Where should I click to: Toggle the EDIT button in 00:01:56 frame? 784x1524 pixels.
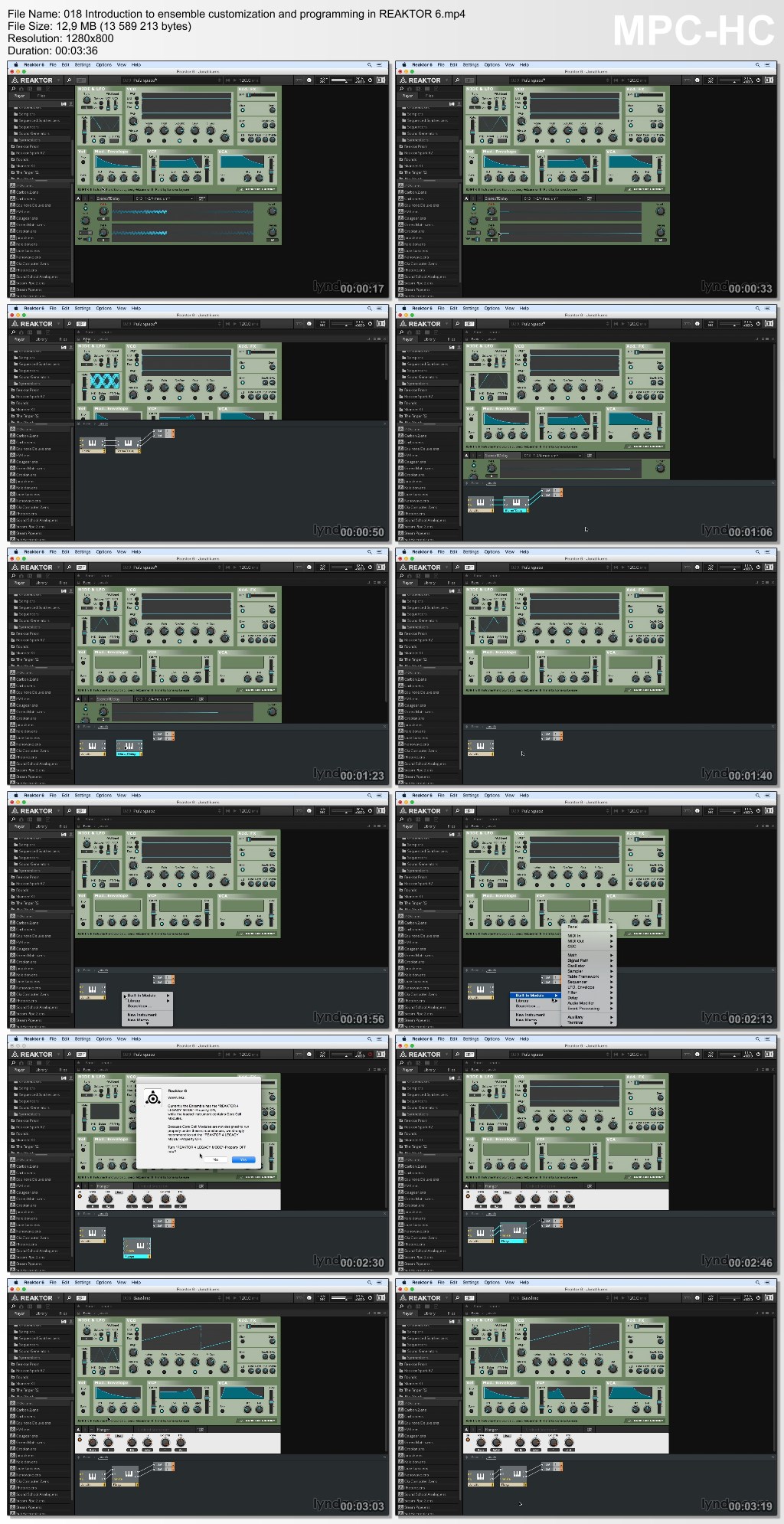click(x=82, y=810)
